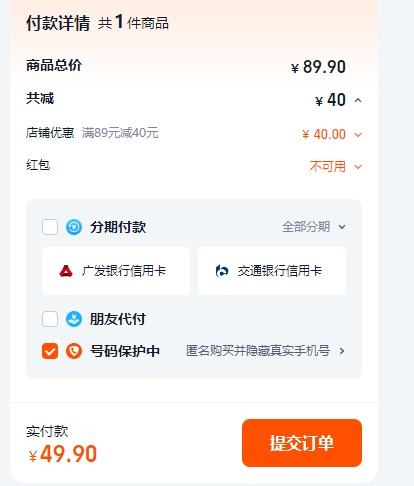414x486 pixels.
Task: Click the blue friend-pay icon
Action: (x=74, y=319)
